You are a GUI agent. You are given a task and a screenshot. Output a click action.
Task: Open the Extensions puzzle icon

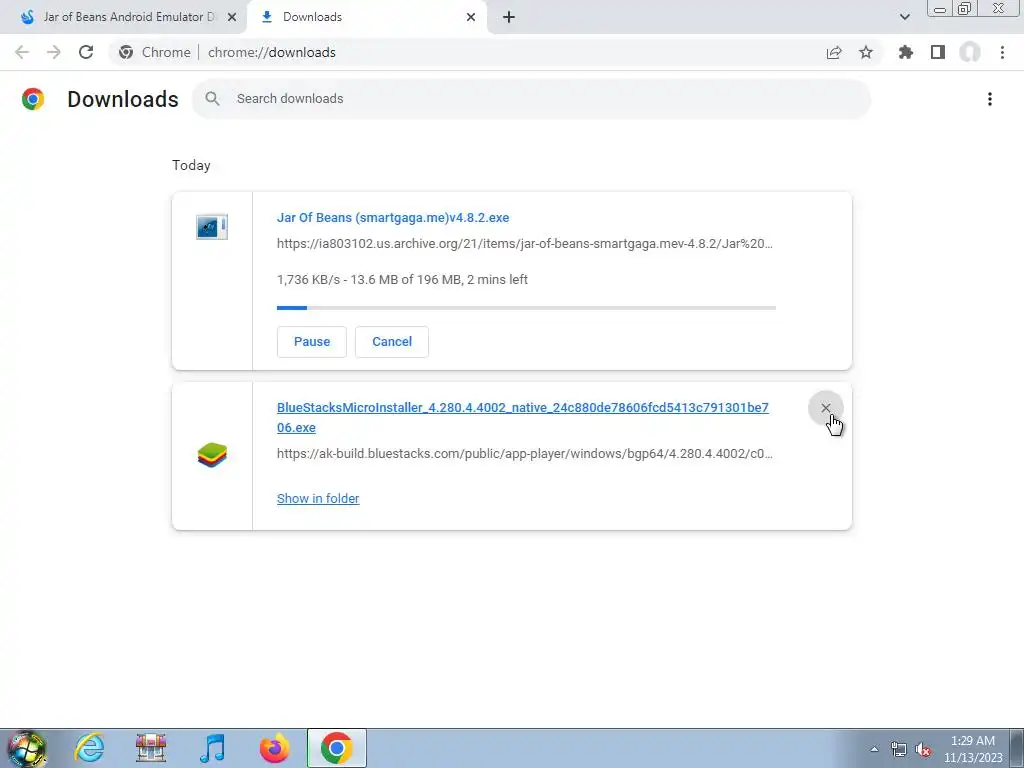906,52
